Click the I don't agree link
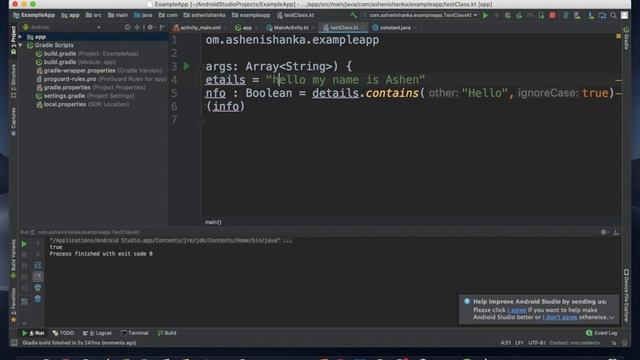This screenshot has height=360, width=640. pos(560,317)
